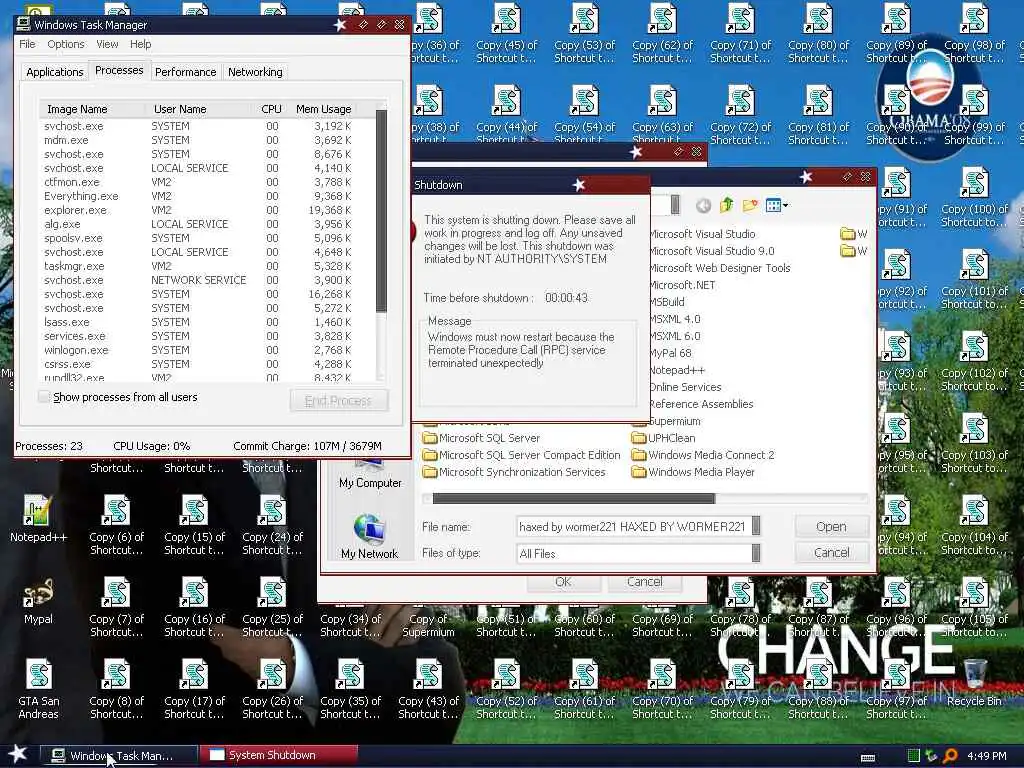
Task: Click OK in the rear dialog
Action: coord(564,581)
